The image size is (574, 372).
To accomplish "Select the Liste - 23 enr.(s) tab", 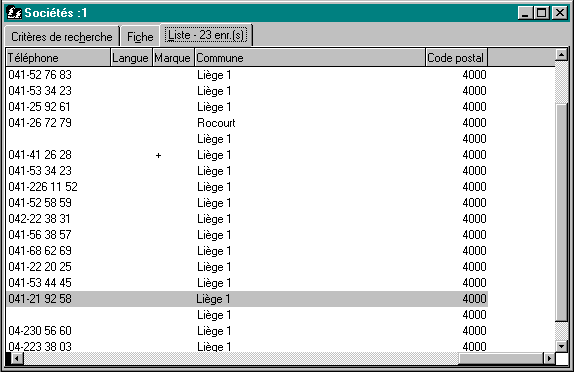I will [x=206, y=35].
